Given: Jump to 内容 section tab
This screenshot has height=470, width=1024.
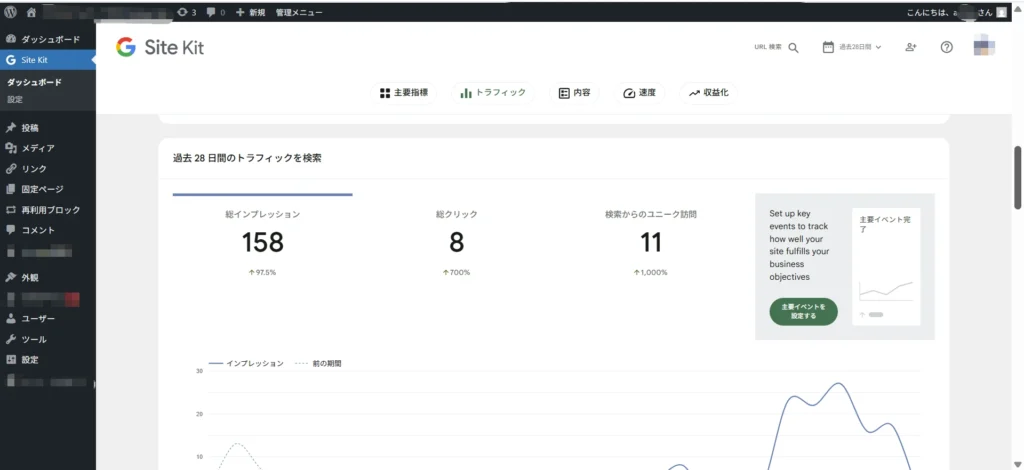Looking at the screenshot, I should click(575, 93).
